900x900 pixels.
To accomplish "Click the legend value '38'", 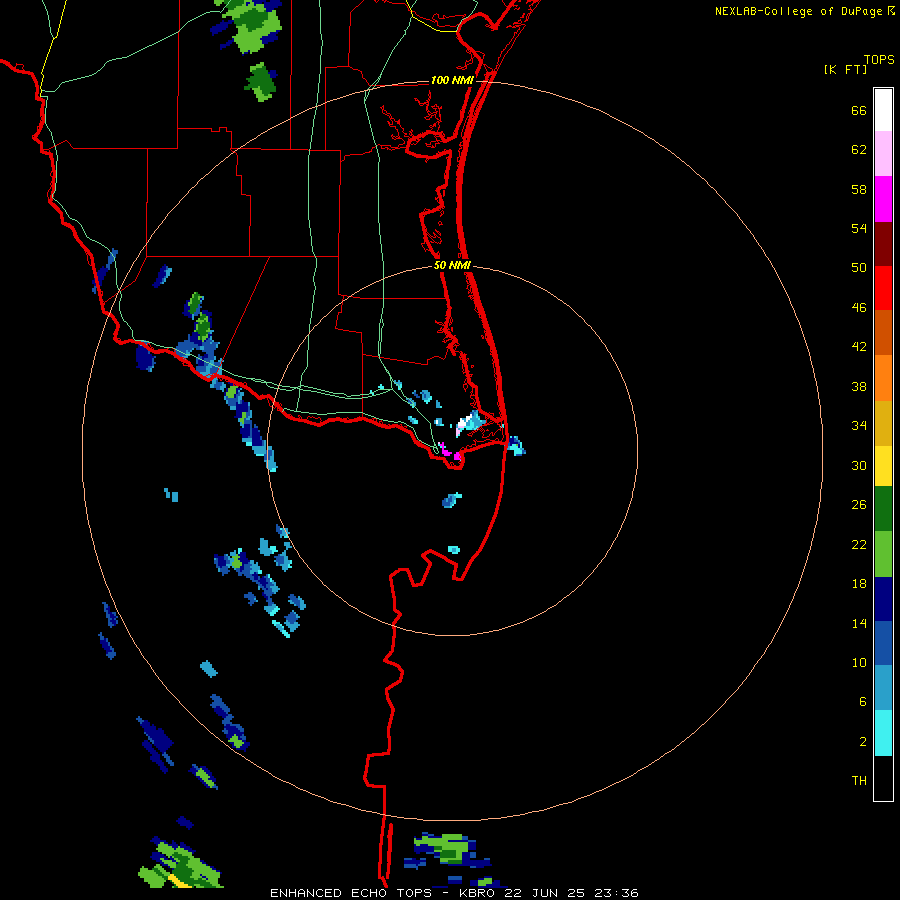I will 859,387.
